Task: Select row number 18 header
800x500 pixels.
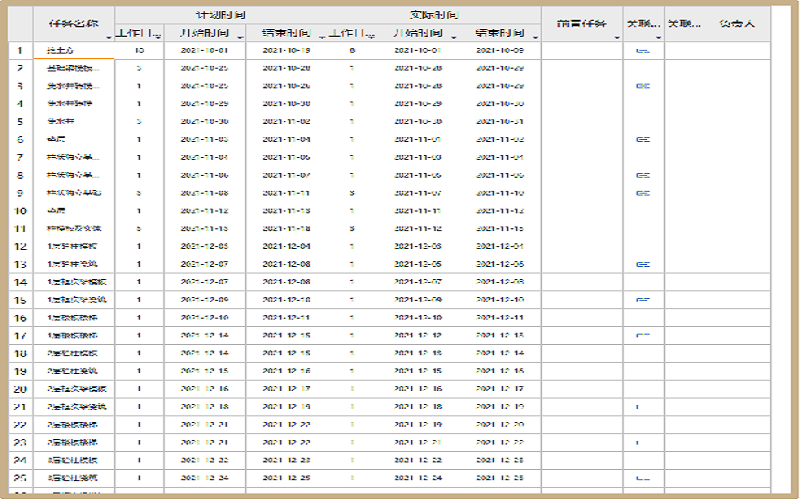Action: [20, 354]
